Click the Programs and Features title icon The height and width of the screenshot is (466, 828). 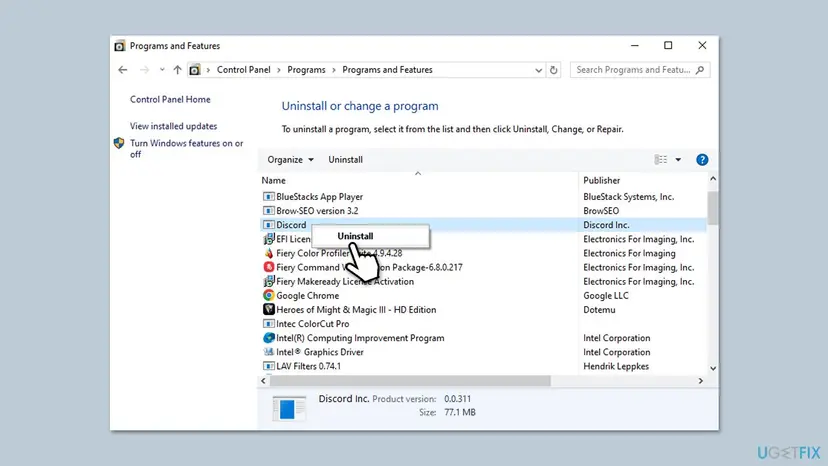[x=120, y=46]
